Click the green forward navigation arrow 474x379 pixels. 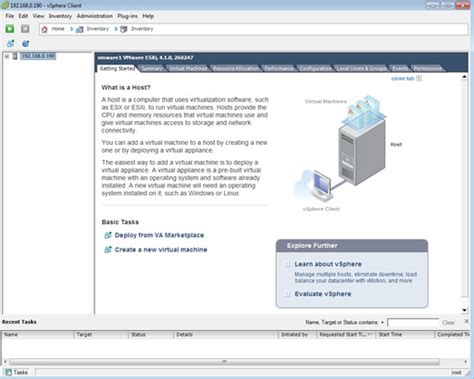point(10,29)
